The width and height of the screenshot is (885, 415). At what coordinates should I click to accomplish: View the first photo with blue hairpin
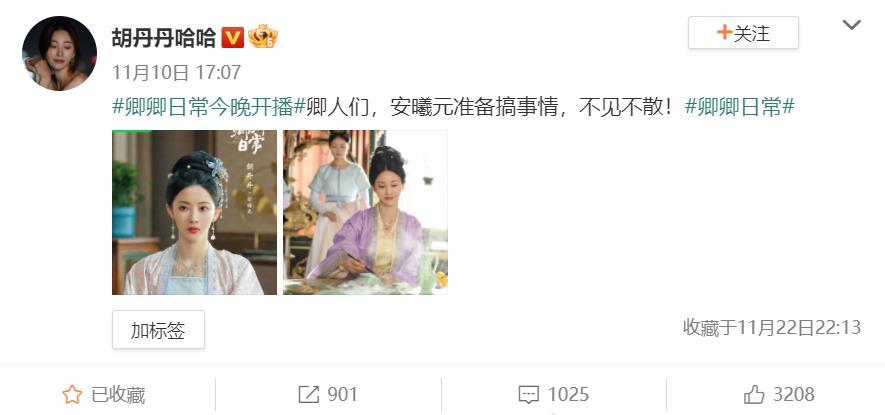[x=195, y=212]
